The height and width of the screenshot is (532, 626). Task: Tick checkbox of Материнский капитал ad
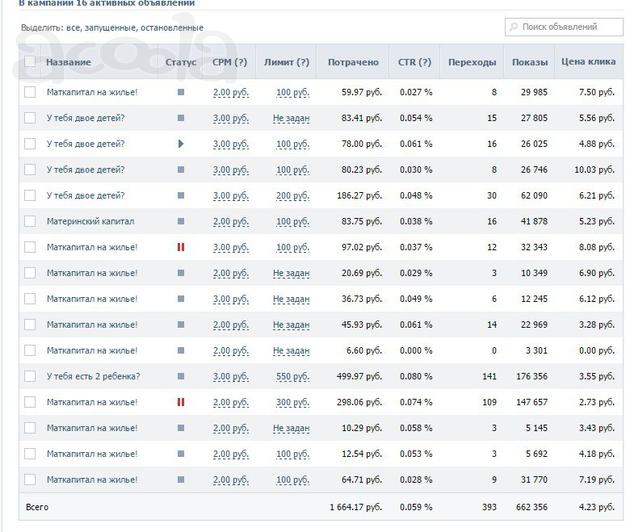(x=30, y=221)
